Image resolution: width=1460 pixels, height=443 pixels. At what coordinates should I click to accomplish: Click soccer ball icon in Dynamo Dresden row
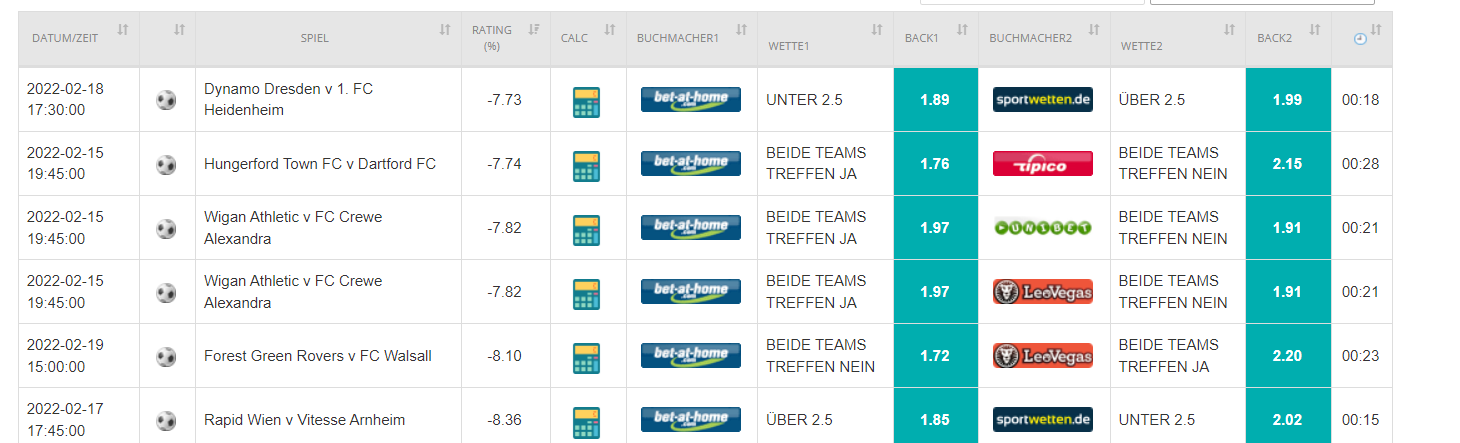click(166, 100)
